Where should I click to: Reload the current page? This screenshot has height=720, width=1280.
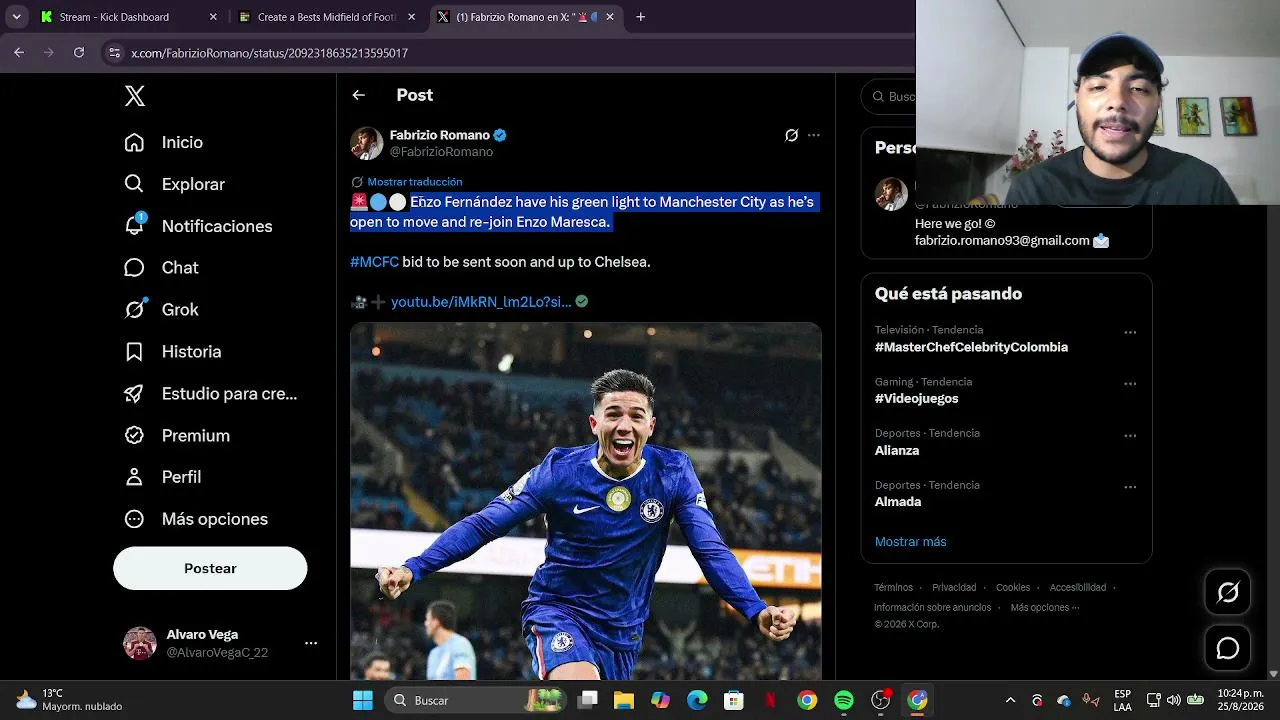pos(79,53)
